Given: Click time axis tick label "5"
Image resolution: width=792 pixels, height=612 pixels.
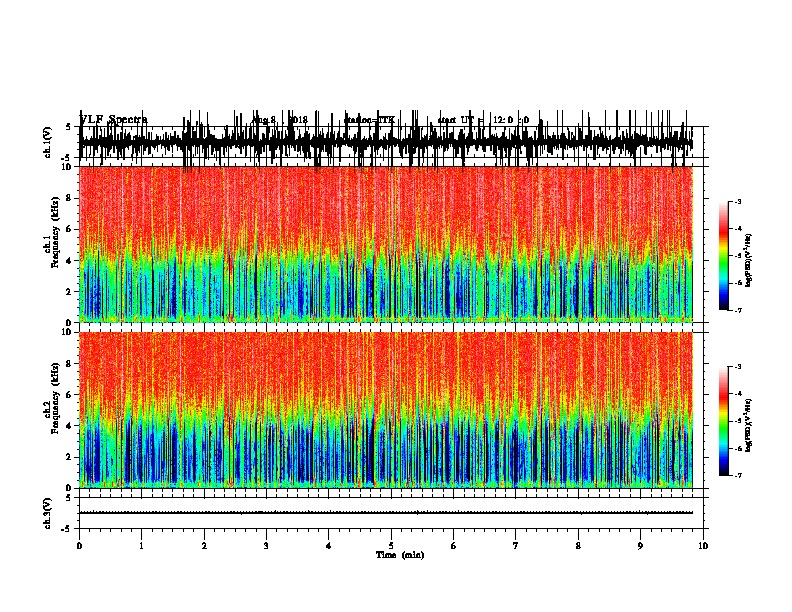Looking at the screenshot, I should point(391,546).
